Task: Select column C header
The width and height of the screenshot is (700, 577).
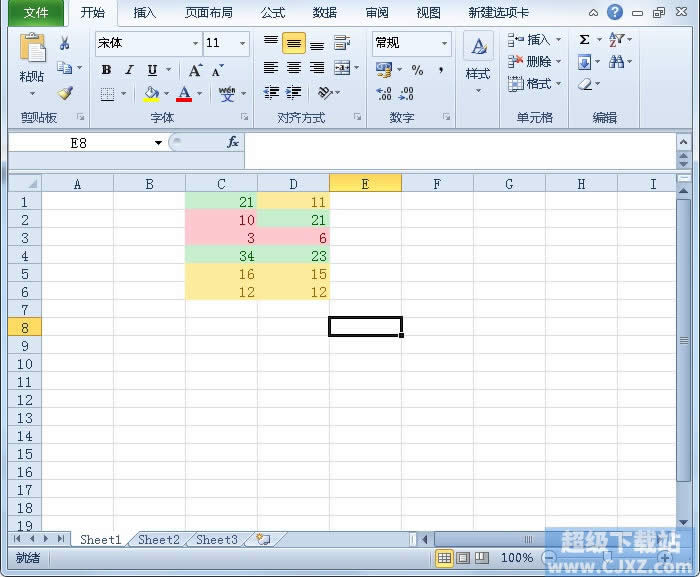Action: 221,184
